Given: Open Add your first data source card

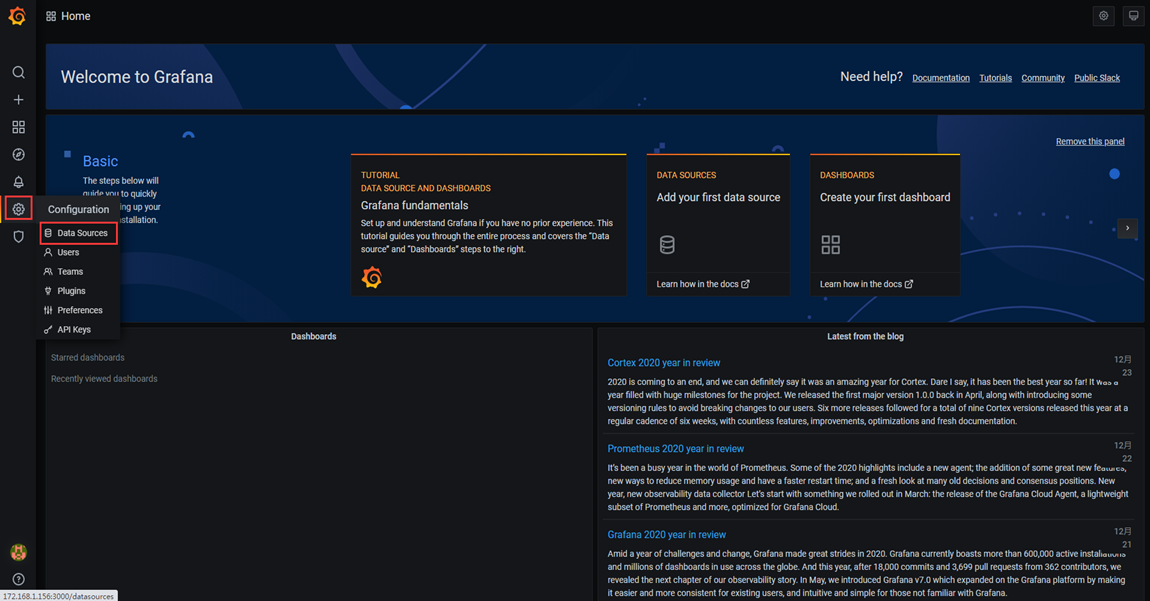Looking at the screenshot, I should click(718, 225).
